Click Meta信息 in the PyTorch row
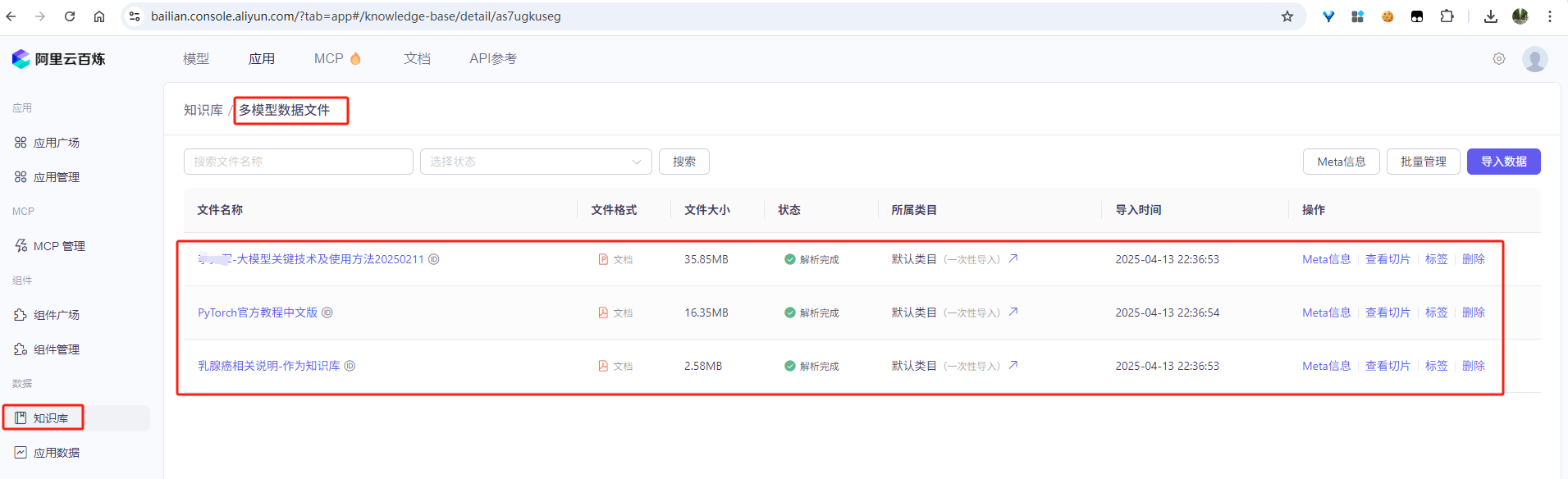 (x=1327, y=312)
